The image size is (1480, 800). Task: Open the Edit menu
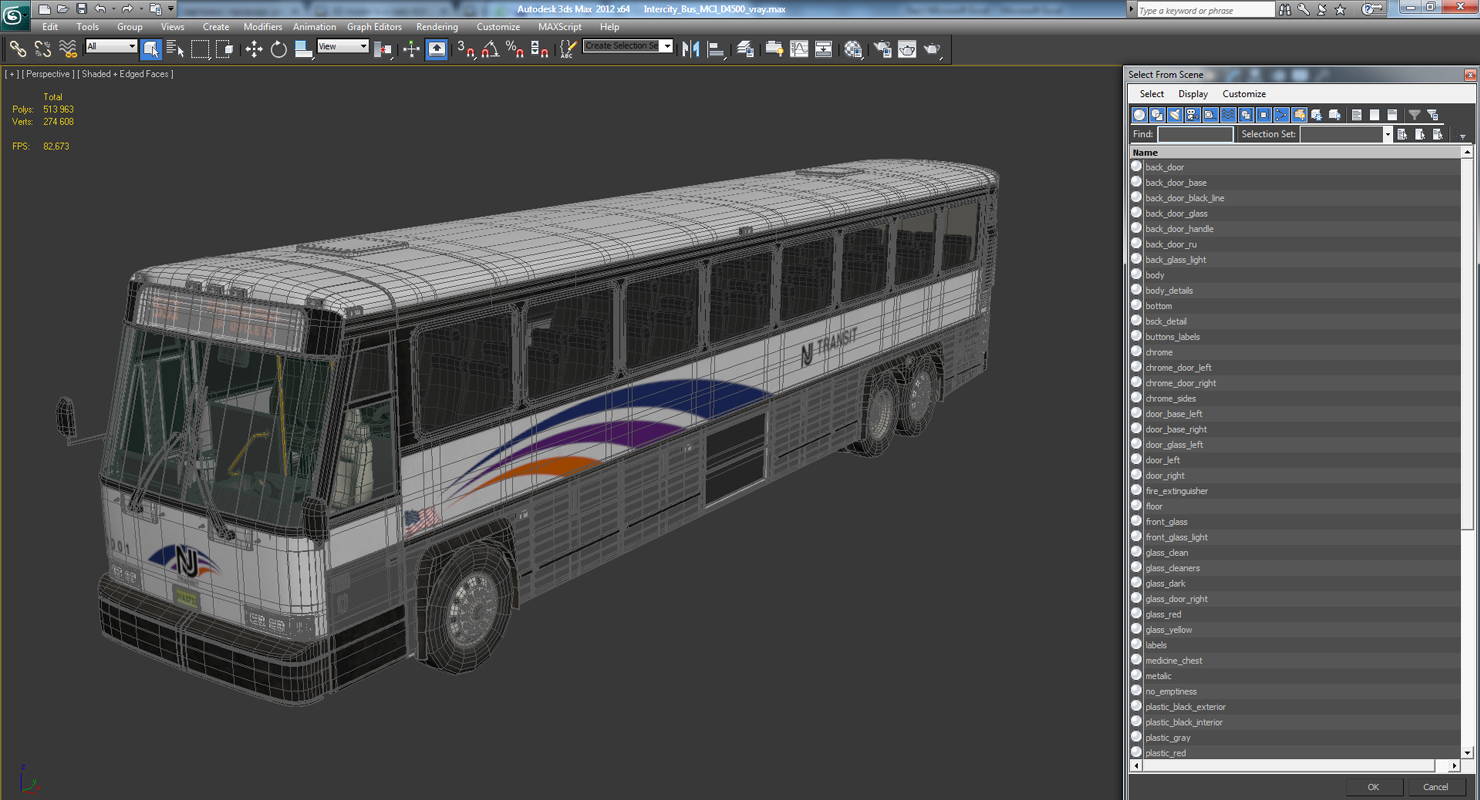pyautogui.click(x=50, y=27)
